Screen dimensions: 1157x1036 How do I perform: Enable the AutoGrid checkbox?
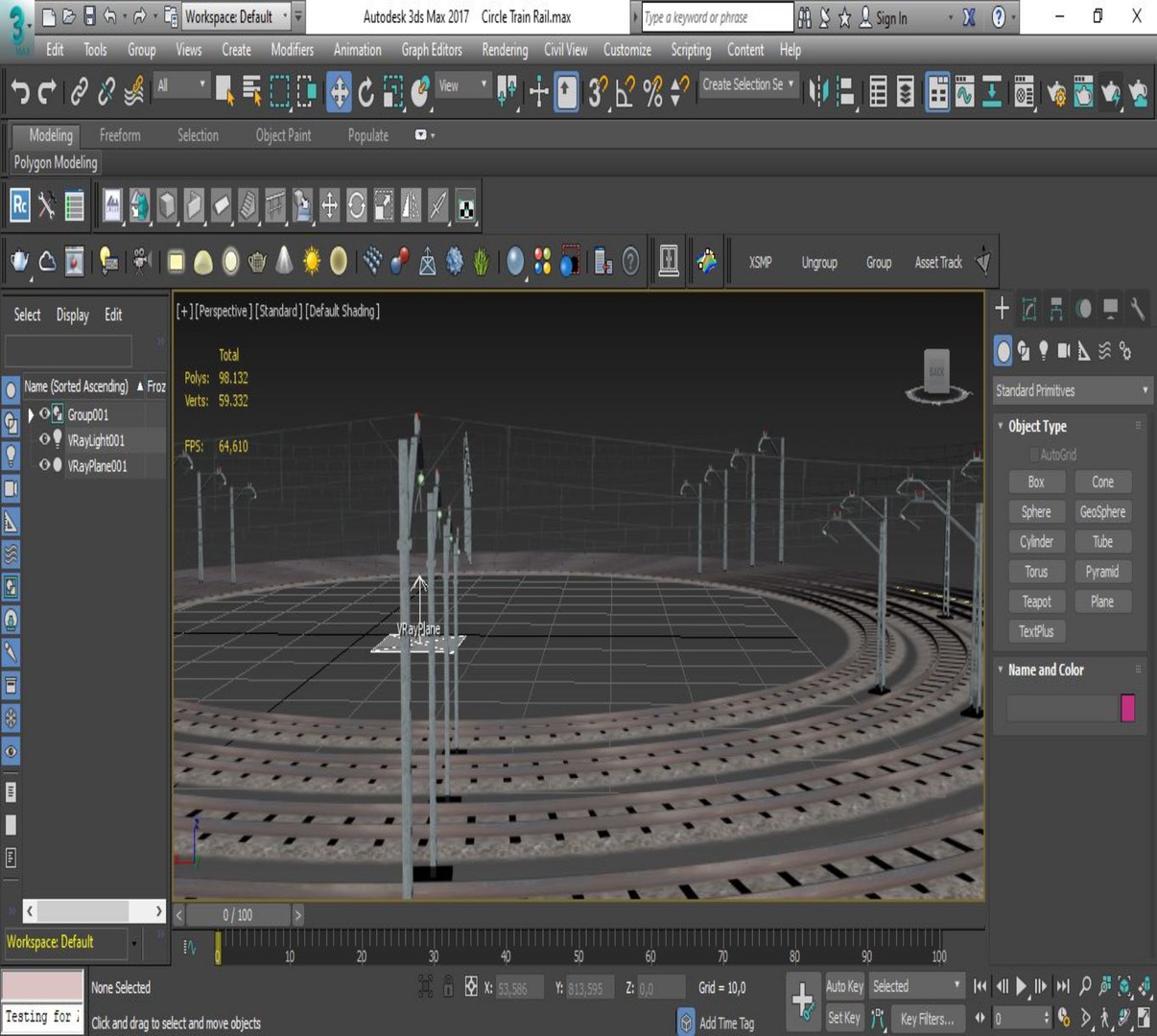pos(1034,455)
